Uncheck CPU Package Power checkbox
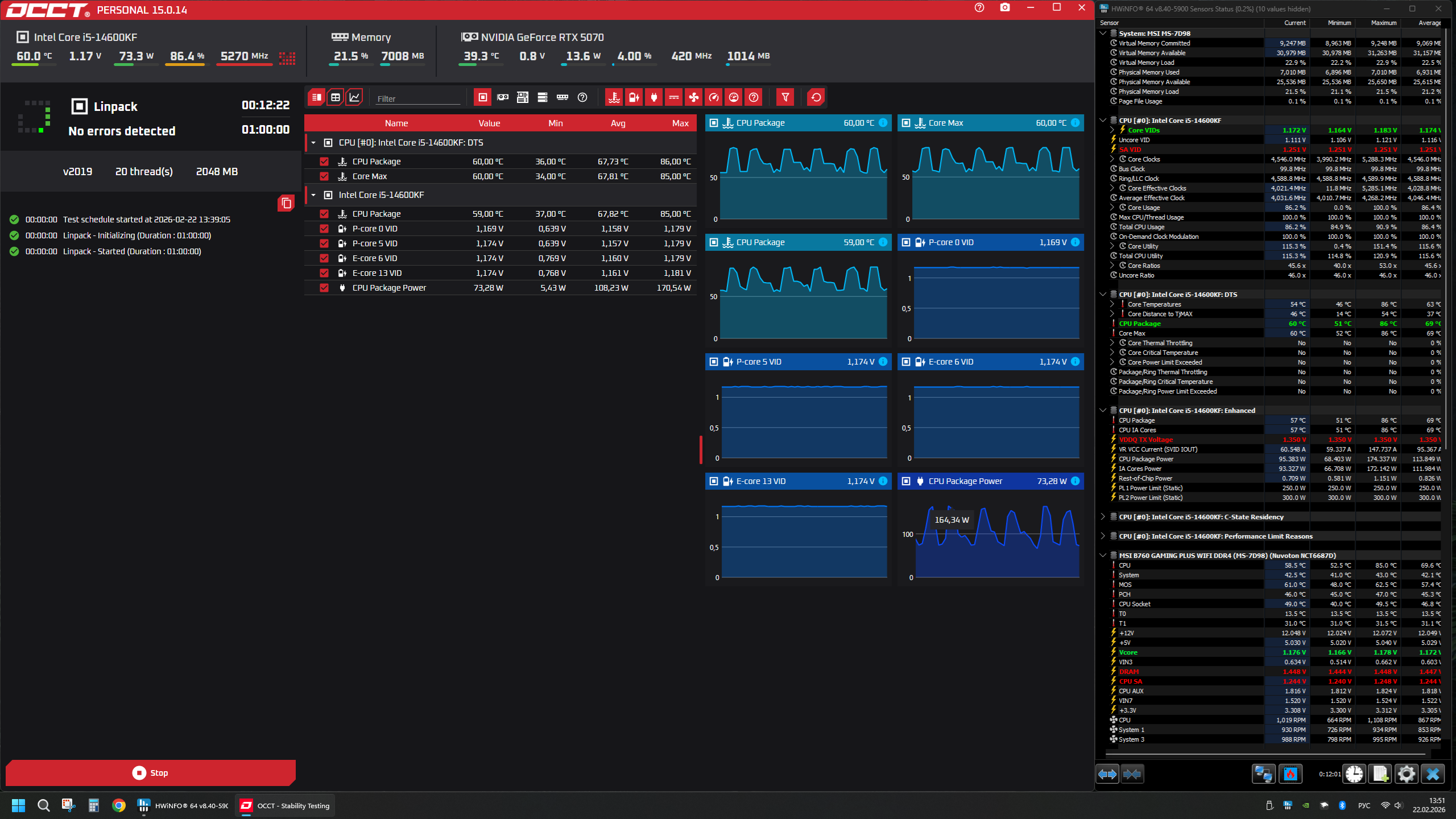The width and height of the screenshot is (1456, 819). pyautogui.click(x=324, y=288)
